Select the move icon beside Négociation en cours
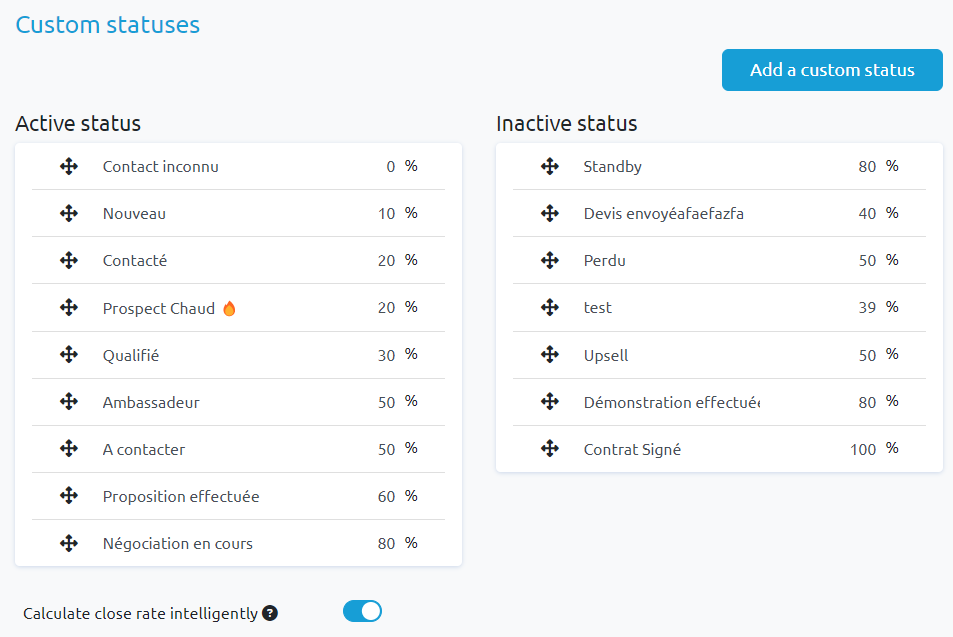Viewport: 953px width, 637px height. pos(69,543)
